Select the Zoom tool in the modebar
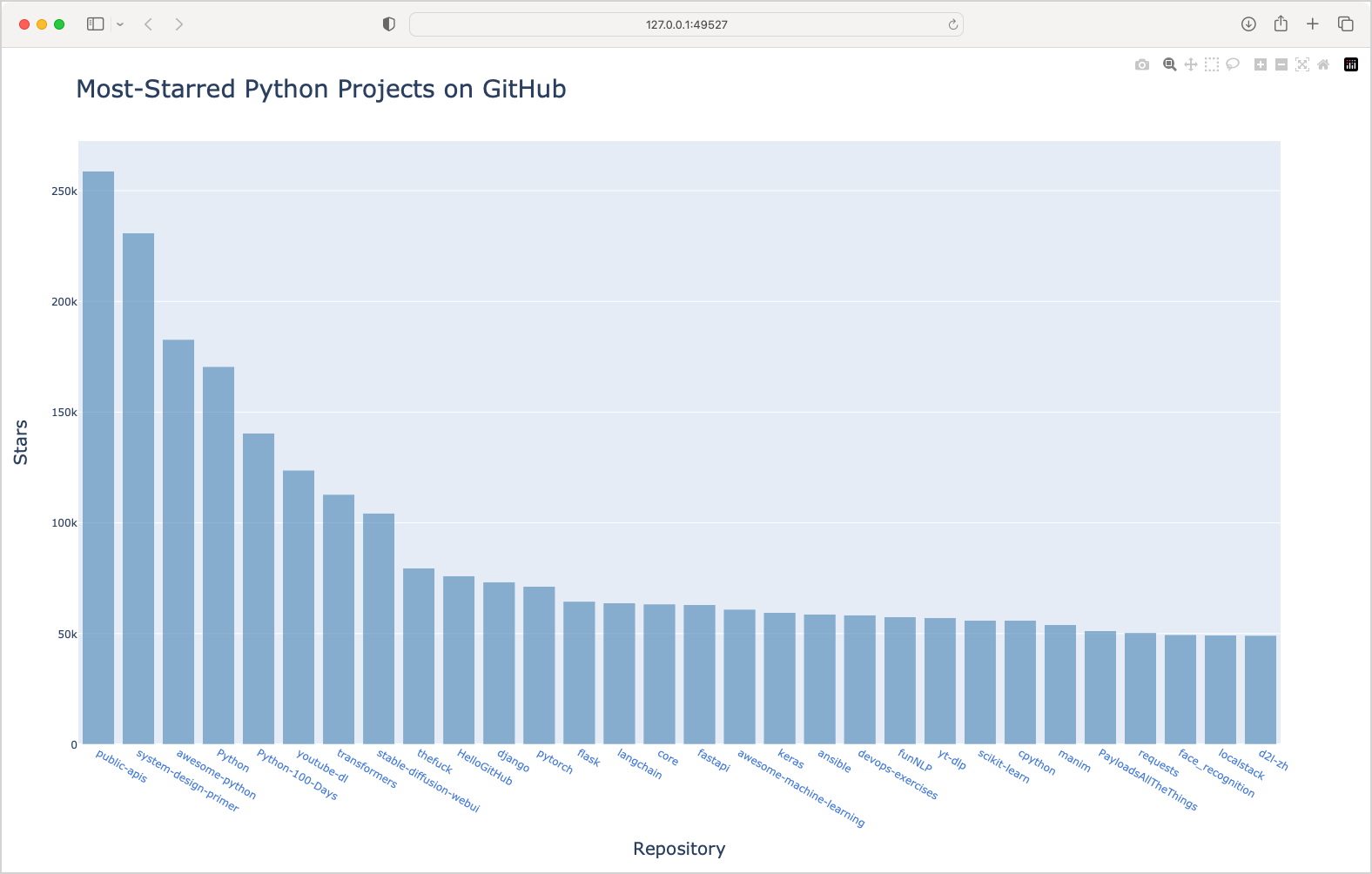The image size is (1372, 874). click(1170, 64)
